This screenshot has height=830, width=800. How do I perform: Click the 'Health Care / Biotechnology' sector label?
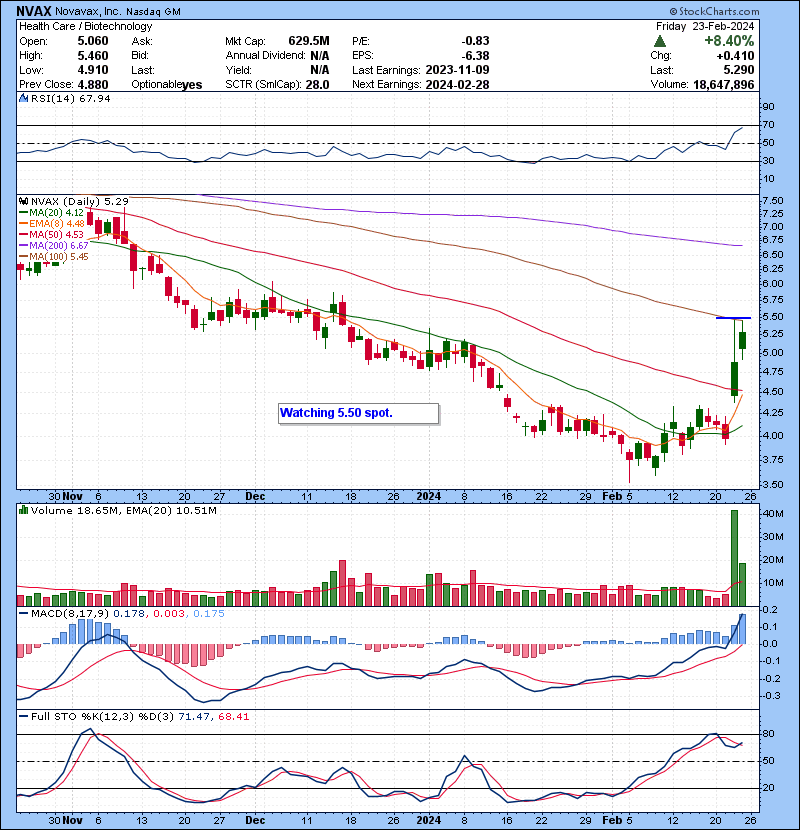[x=86, y=26]
